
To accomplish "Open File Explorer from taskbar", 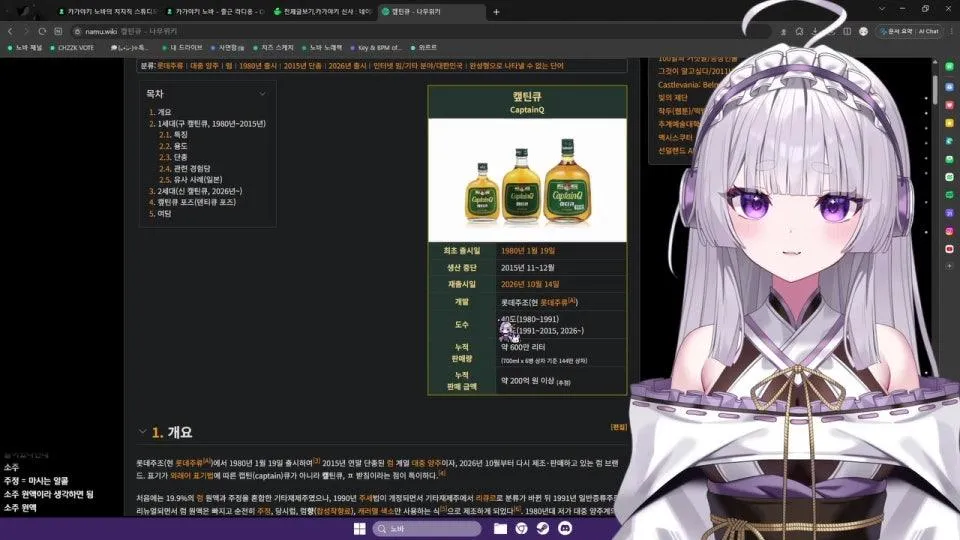I will click(x=500, y=528).
